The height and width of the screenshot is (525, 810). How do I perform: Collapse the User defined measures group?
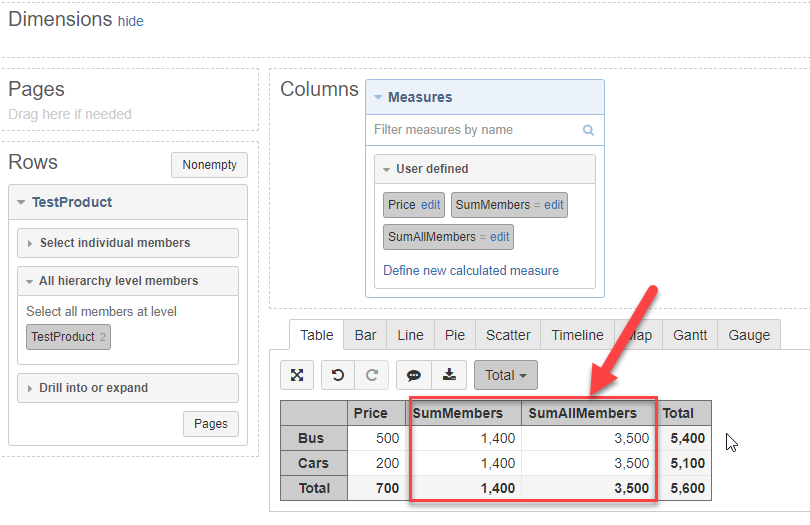386,169
